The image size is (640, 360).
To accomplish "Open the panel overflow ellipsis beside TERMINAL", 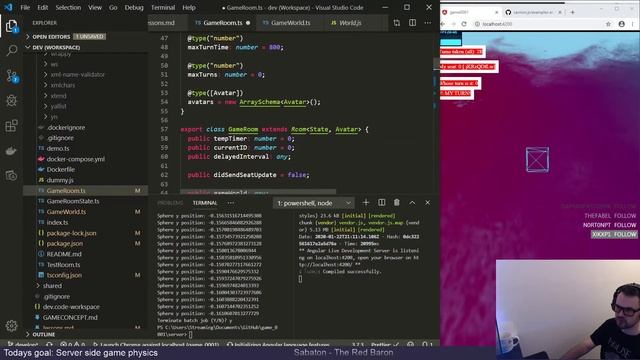I will [231, 203].
